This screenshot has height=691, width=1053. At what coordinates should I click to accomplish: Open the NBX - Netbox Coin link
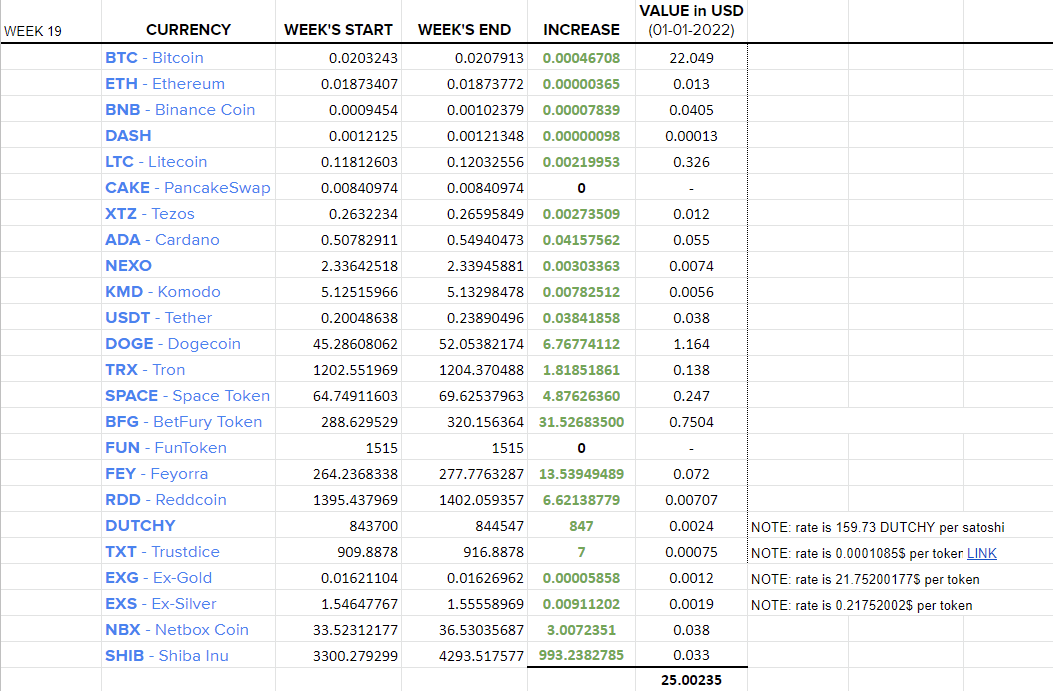click(x=177, y=630)
